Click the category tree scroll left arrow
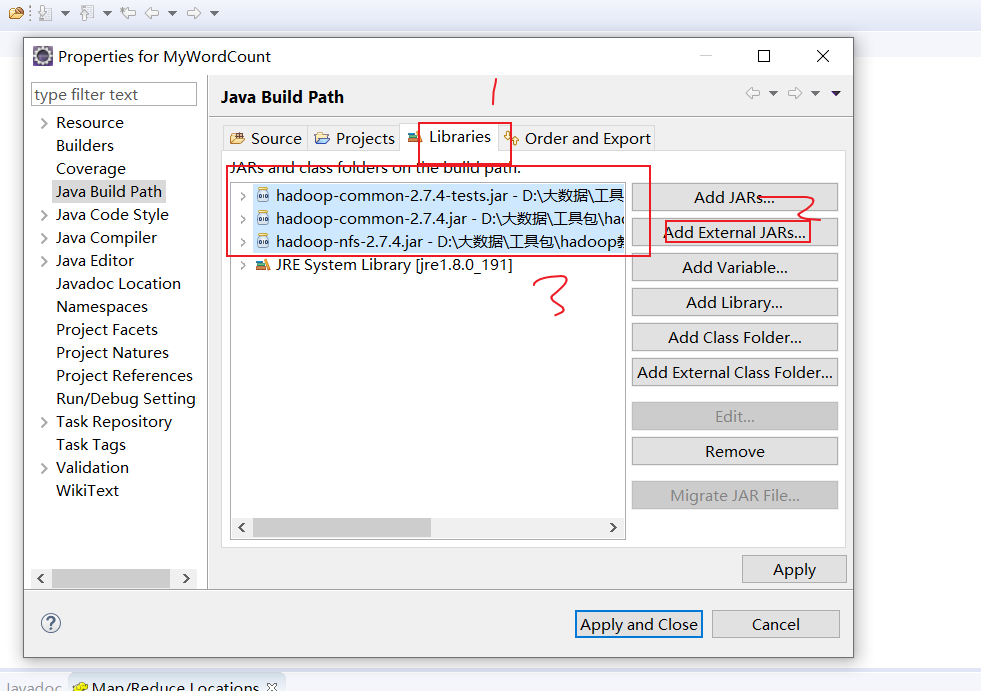 41,578
